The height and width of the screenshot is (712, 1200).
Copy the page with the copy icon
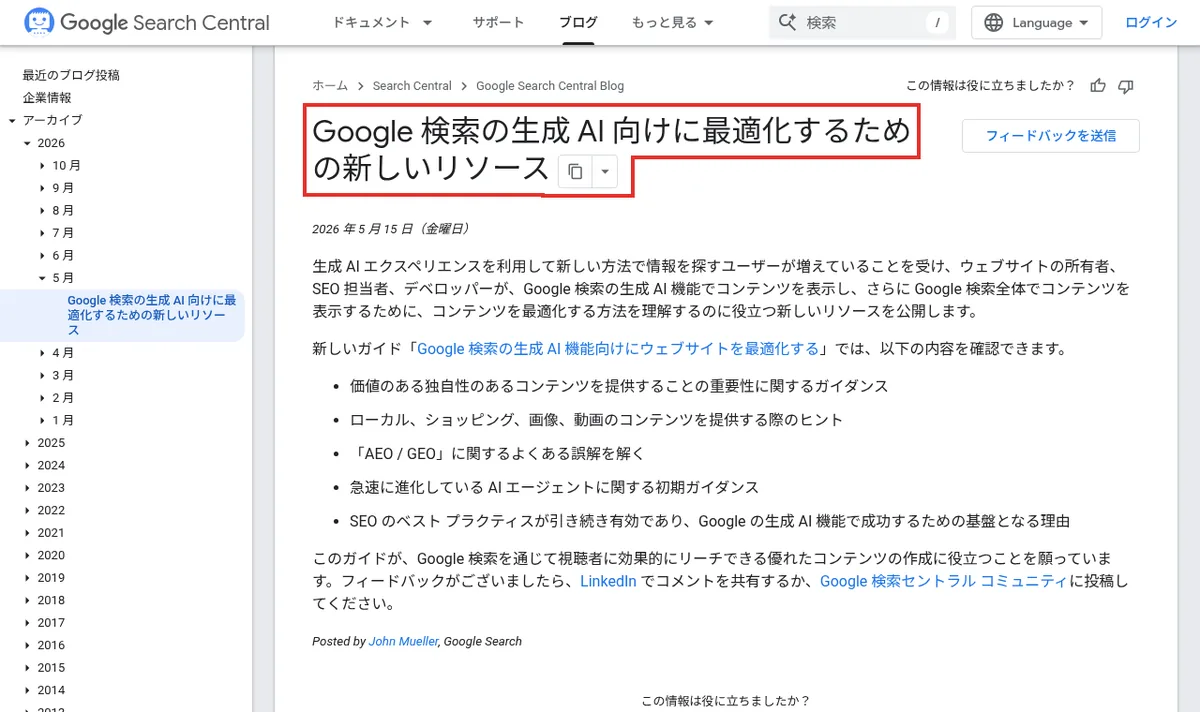click(575, 172)
